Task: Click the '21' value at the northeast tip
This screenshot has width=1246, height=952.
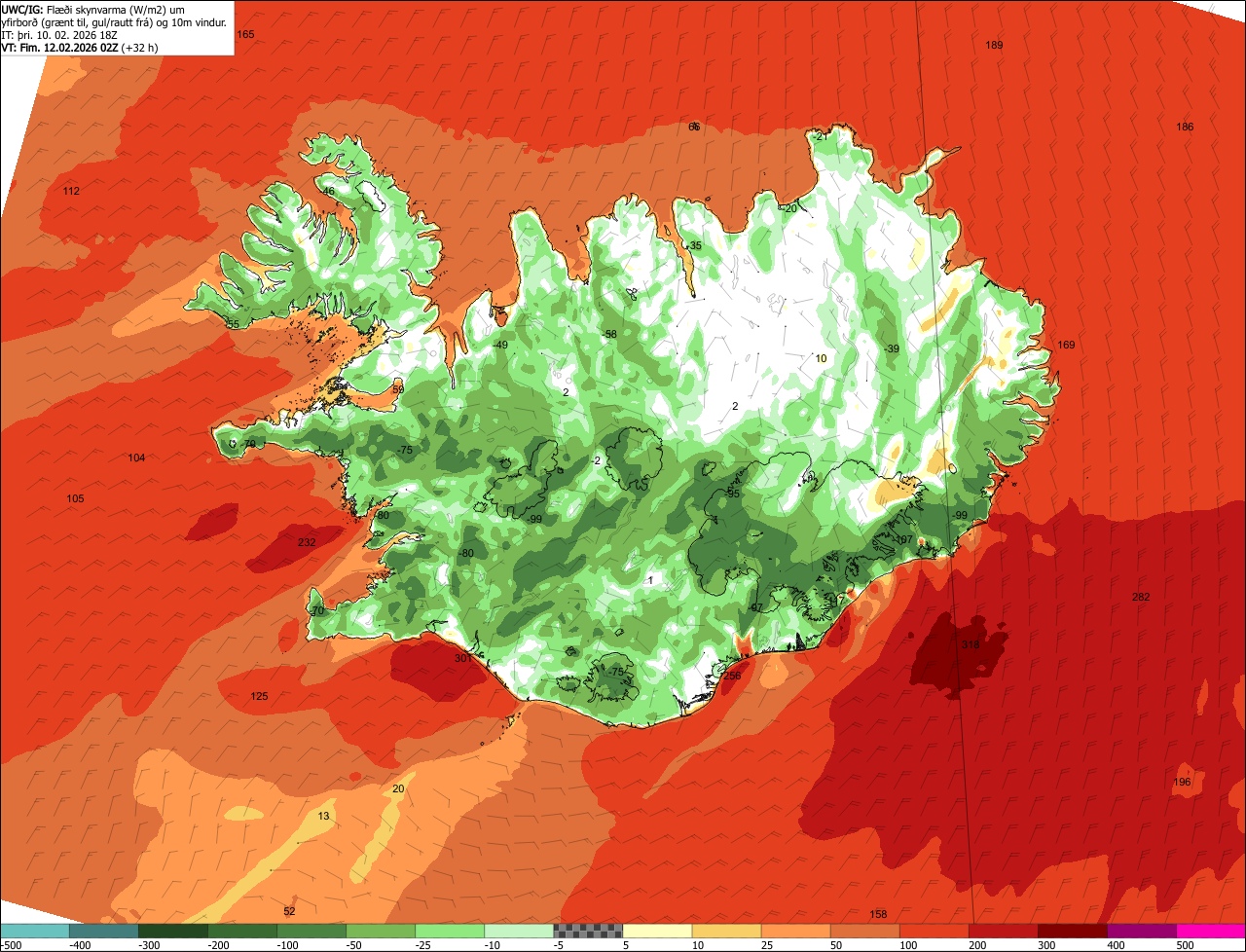Action: click(x=821, y=137)
